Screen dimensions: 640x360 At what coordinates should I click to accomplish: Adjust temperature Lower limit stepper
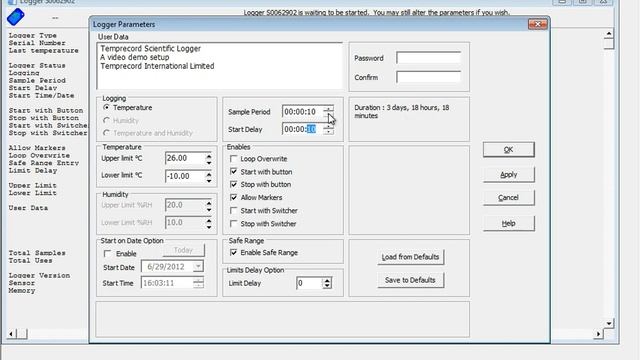[x=209, y=176]
